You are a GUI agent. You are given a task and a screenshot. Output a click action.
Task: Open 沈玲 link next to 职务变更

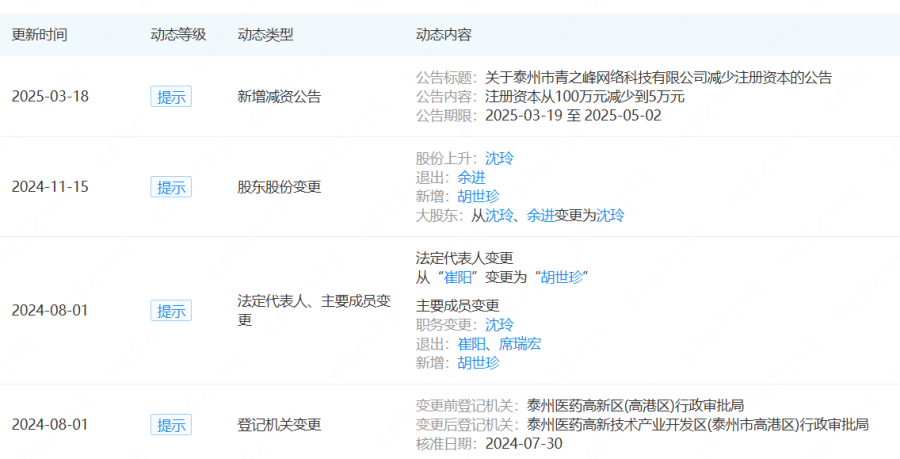pyautogui.click(x=499, y=325)
